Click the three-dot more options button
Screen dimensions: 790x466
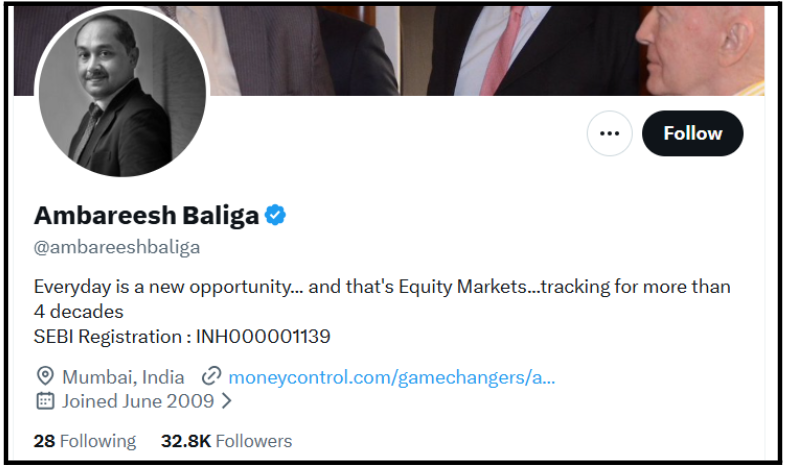(x=609, y=134)
